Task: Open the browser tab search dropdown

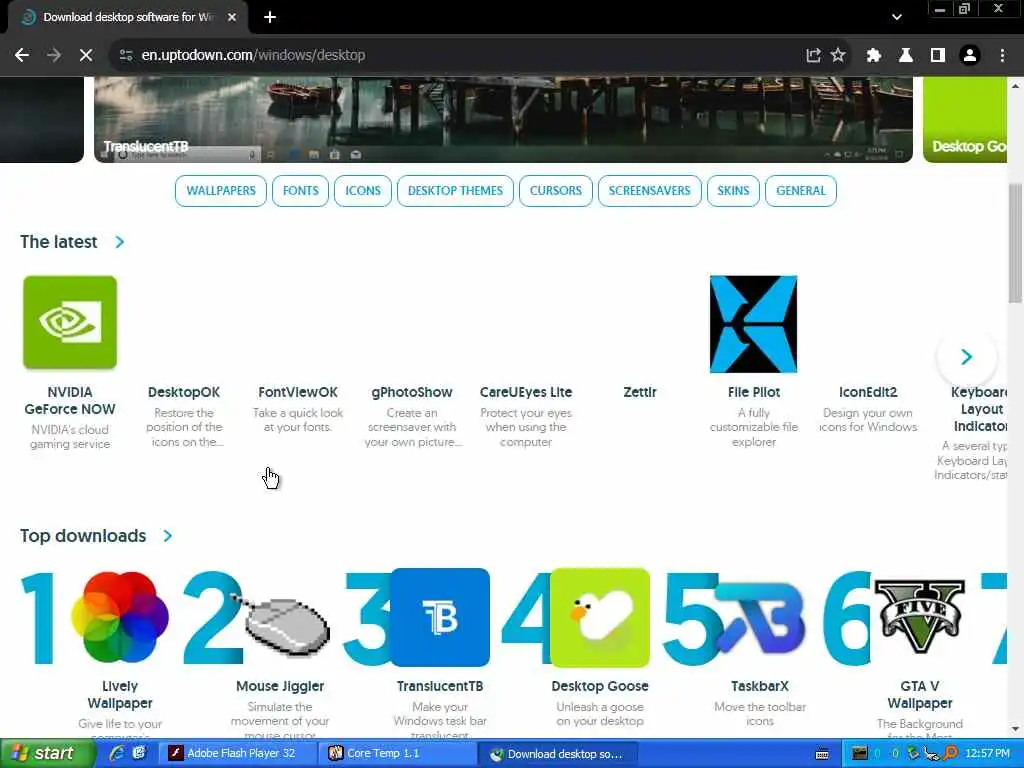Action: [897, 17]
